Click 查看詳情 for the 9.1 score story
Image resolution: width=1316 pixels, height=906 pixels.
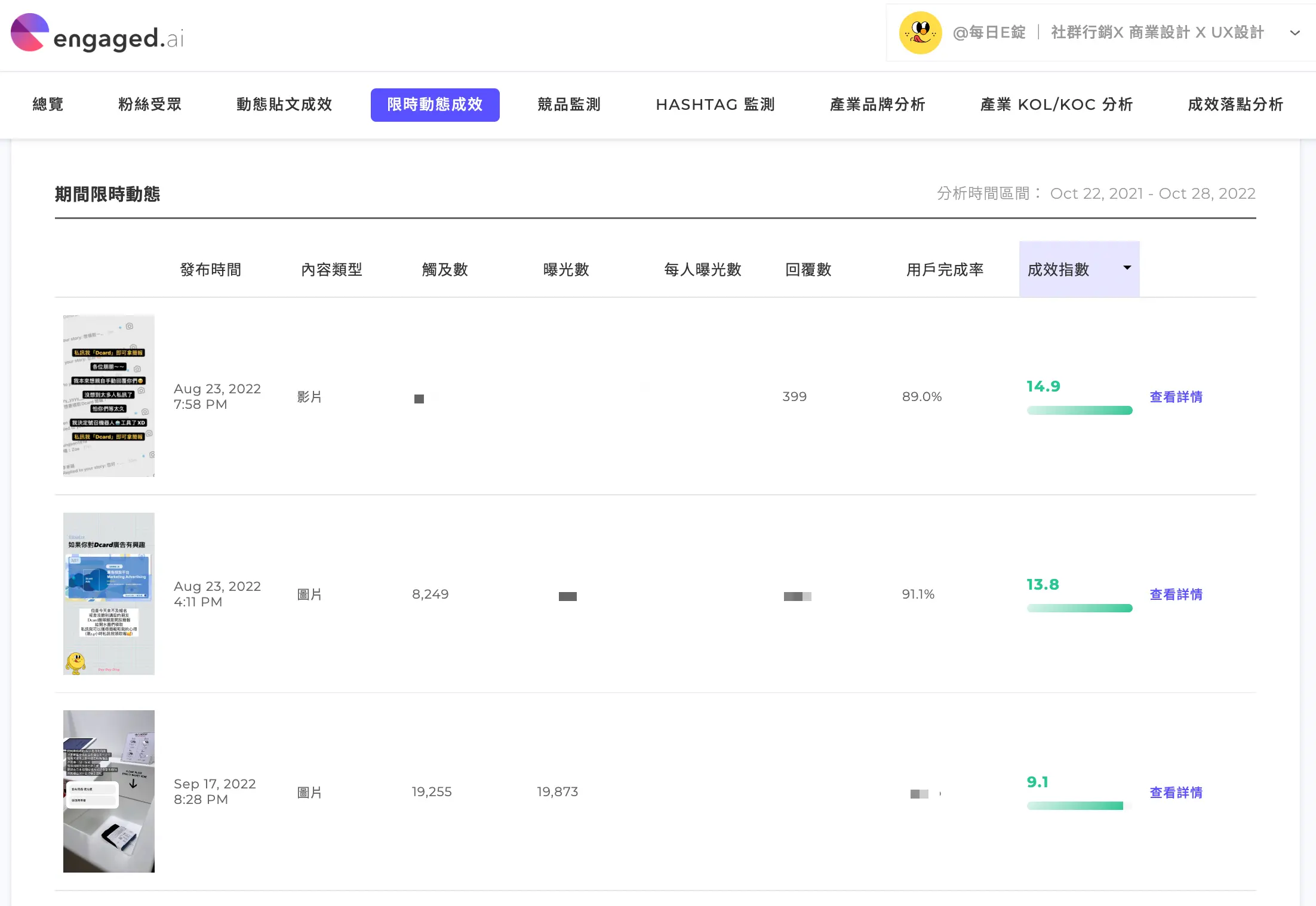(1176, 793)
